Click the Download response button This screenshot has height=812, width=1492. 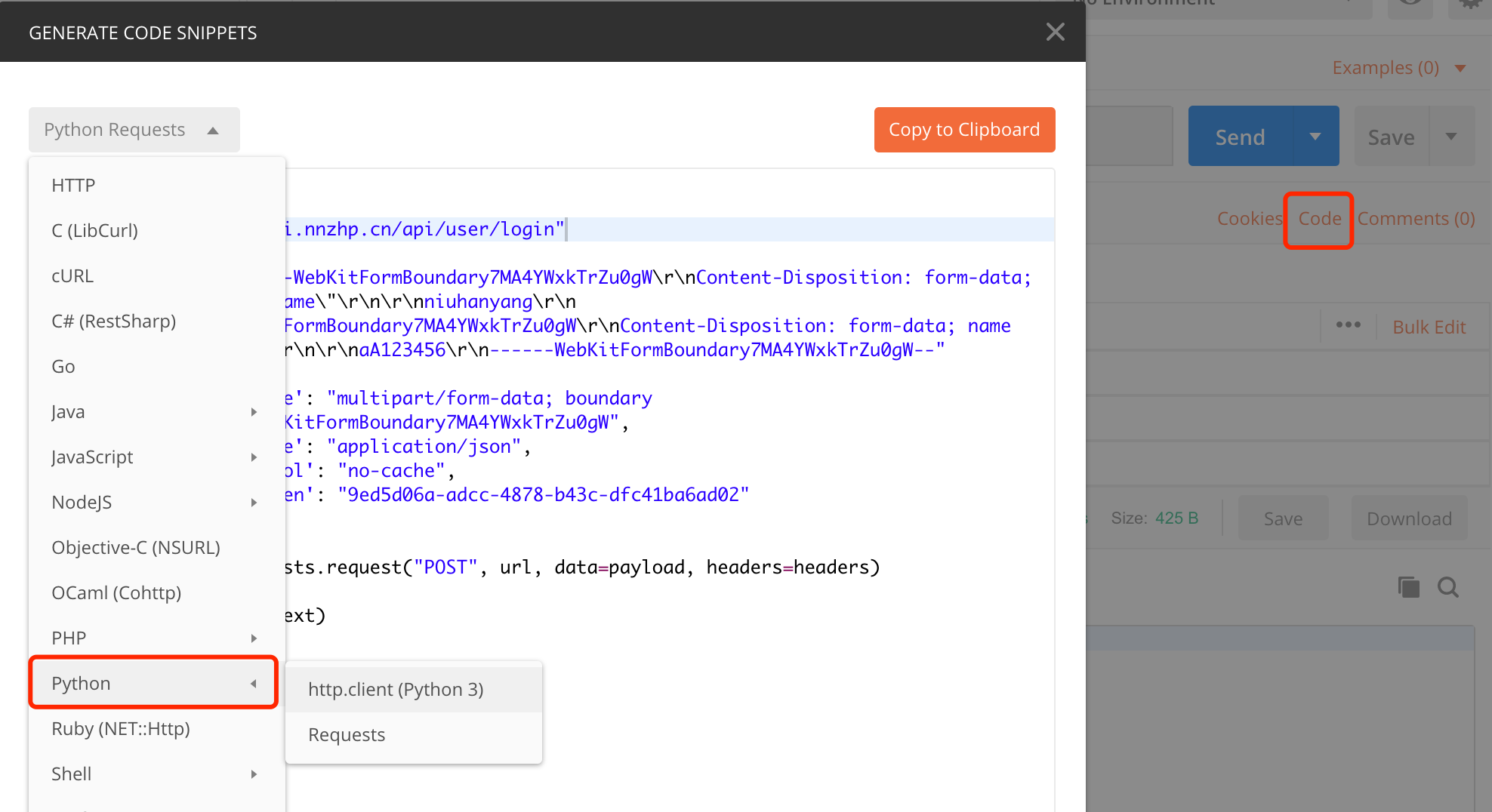[x=1409, y=519]
